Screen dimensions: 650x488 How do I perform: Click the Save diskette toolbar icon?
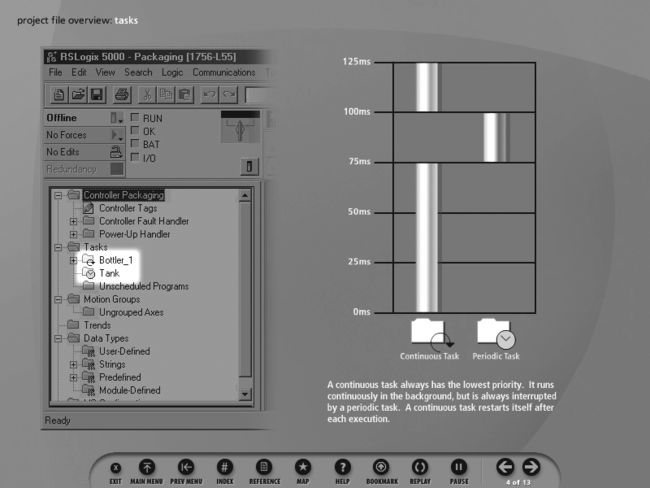point(97,95)
